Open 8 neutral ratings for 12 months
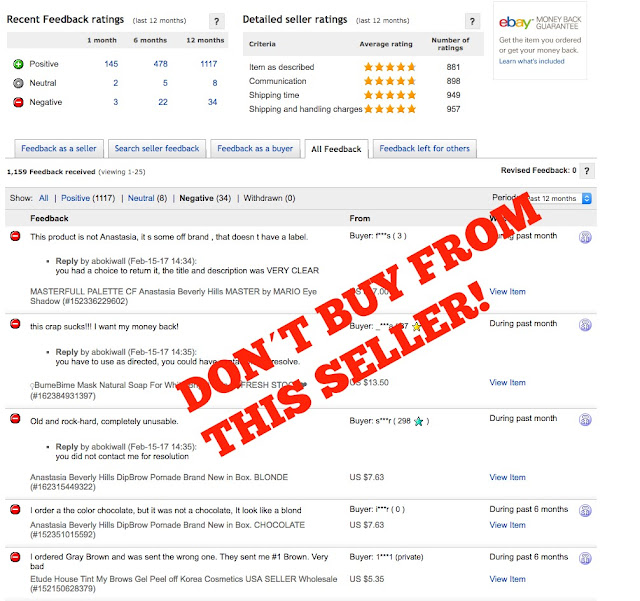 215,83
